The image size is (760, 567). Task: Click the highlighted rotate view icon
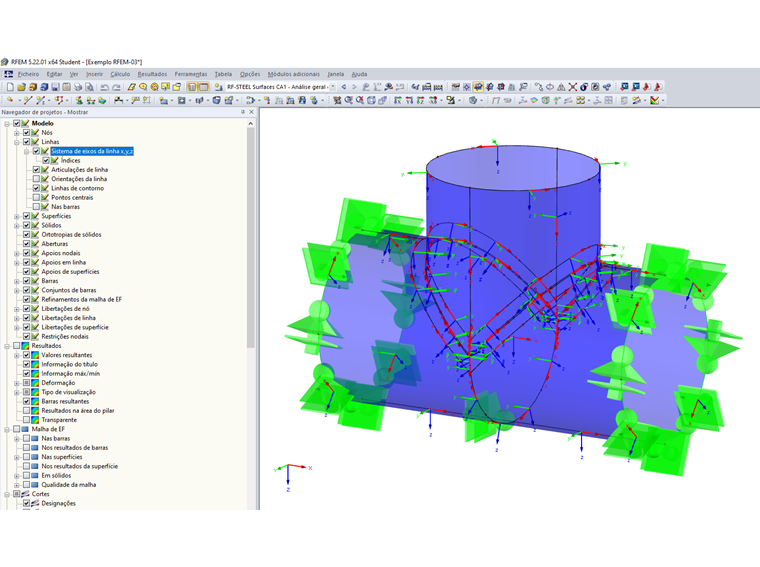click(x=478, y=87)
